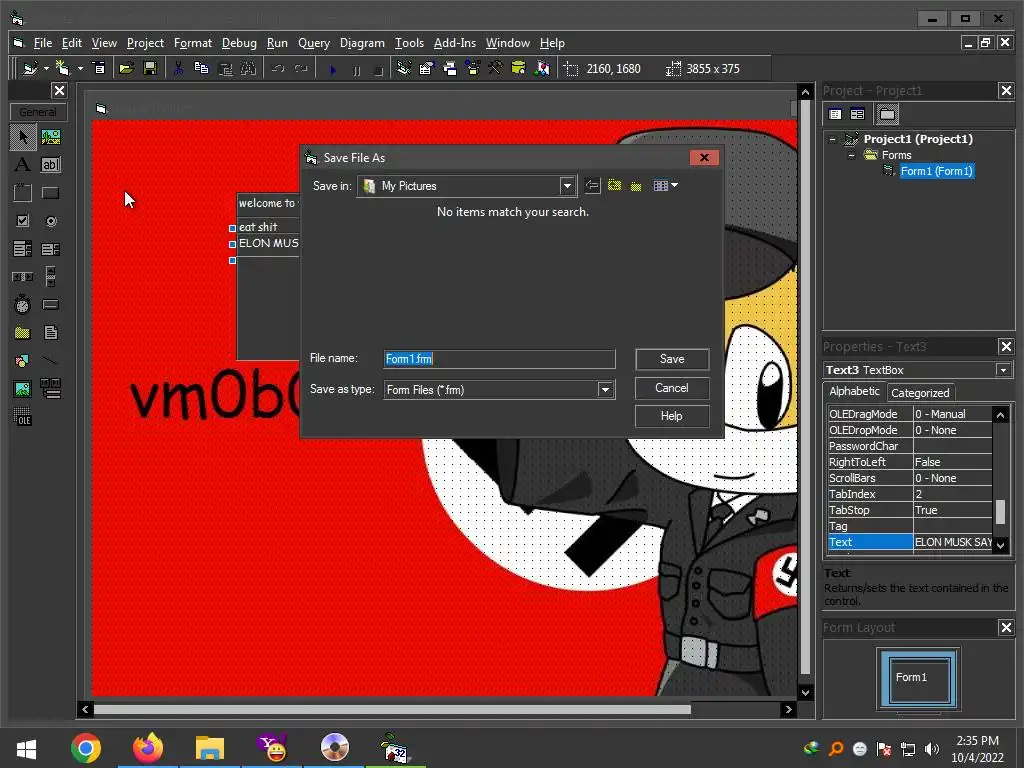Switch to the Categorized properties tab
Screen dimensions: 1024x768
(x=920, y=393)
